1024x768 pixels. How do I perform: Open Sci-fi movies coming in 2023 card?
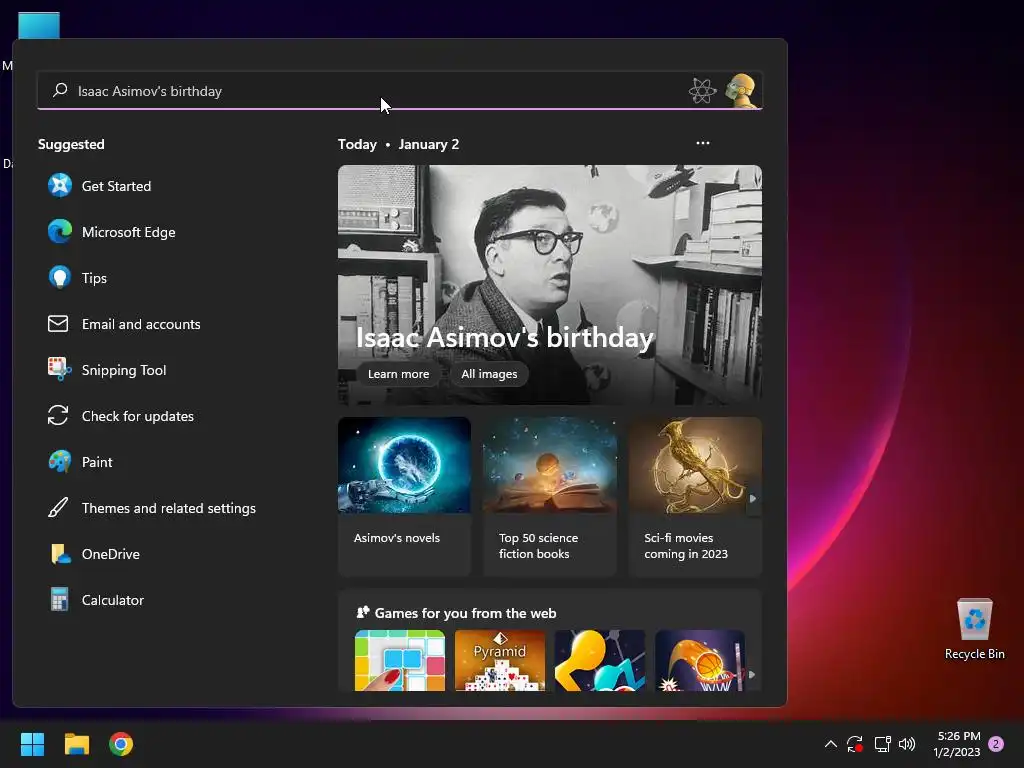pos(695,496)
